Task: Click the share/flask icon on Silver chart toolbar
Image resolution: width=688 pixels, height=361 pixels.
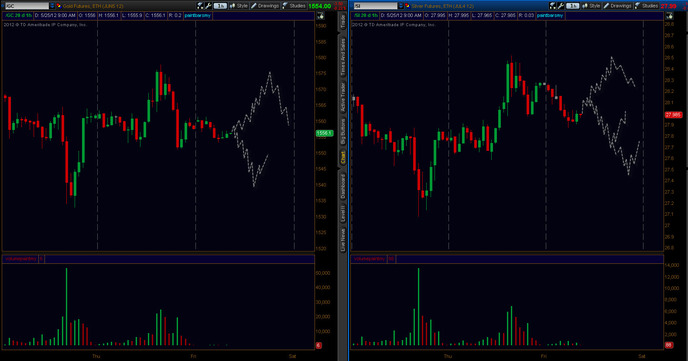Action: pyautogui.click(x=553, y=6)
